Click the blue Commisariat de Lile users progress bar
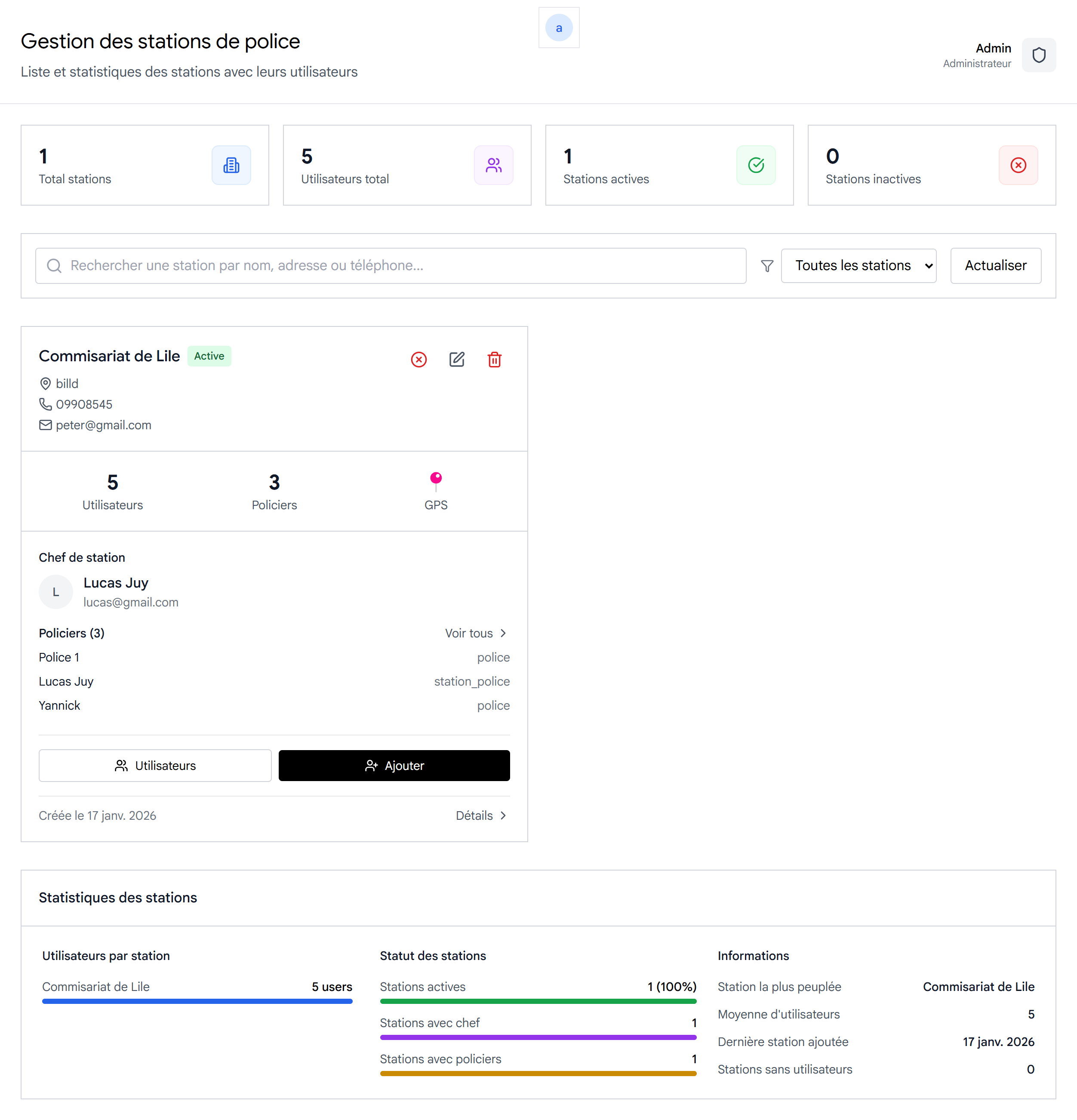The width and height of the screenshot is (1077, 1120). [x=197, y=1001]
